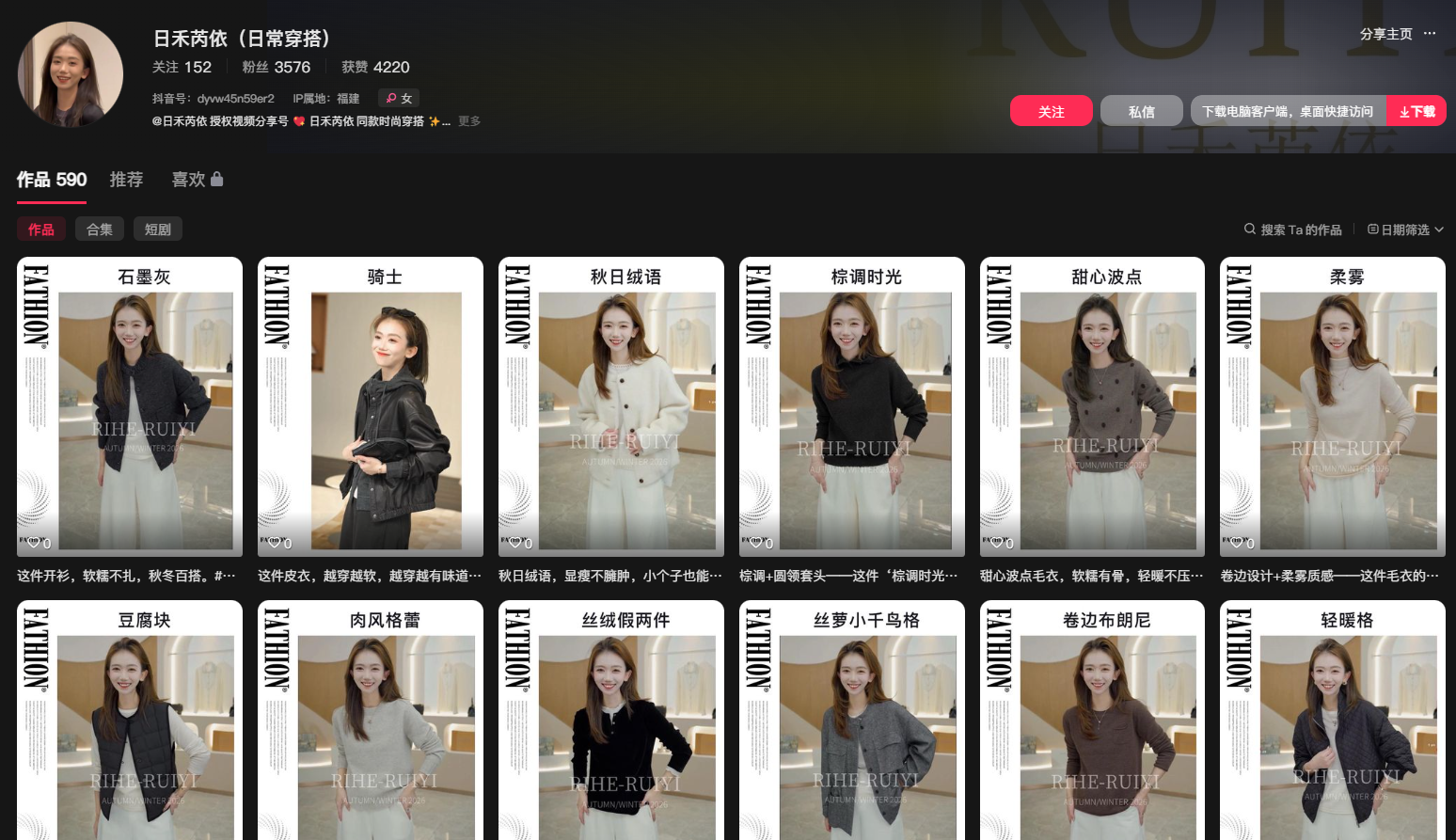1456x840 pixels.
Task: Open the 丝绒假两件 video thumbnail
Action: (x=611, y=720)
